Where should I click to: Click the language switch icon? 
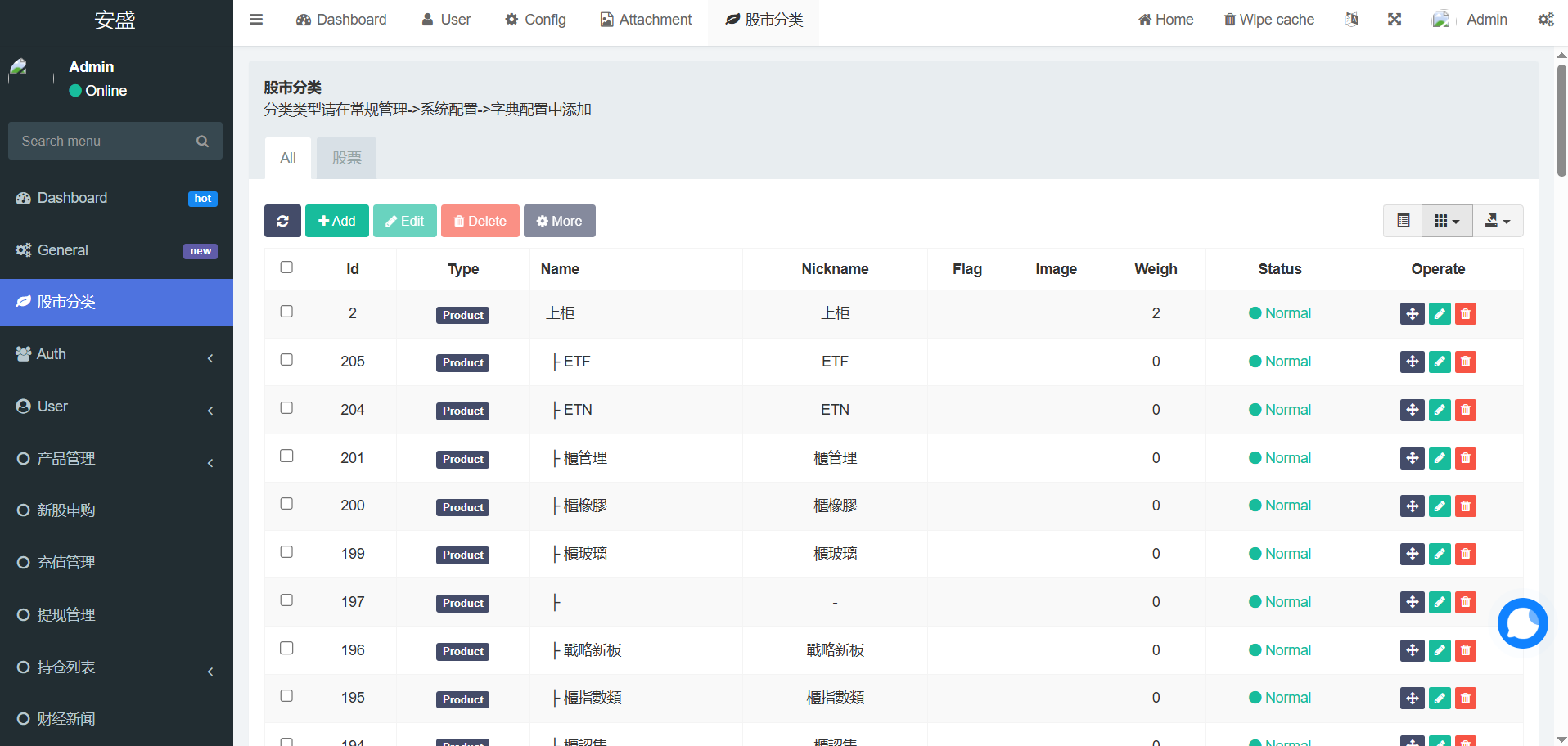pyautogui.click(x=1352, y=20)
